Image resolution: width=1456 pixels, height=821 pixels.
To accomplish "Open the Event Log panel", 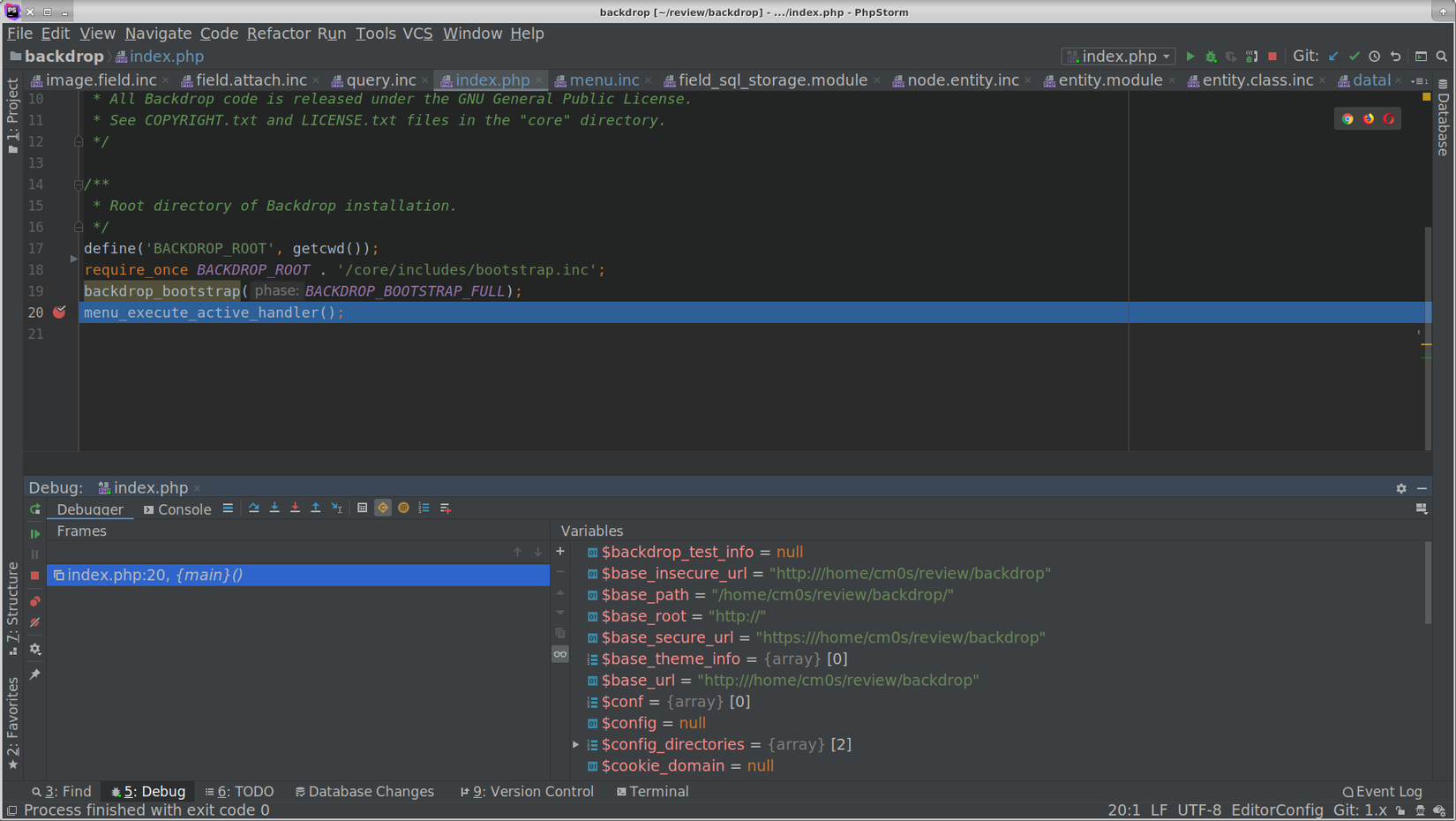I will (1382, 792).
